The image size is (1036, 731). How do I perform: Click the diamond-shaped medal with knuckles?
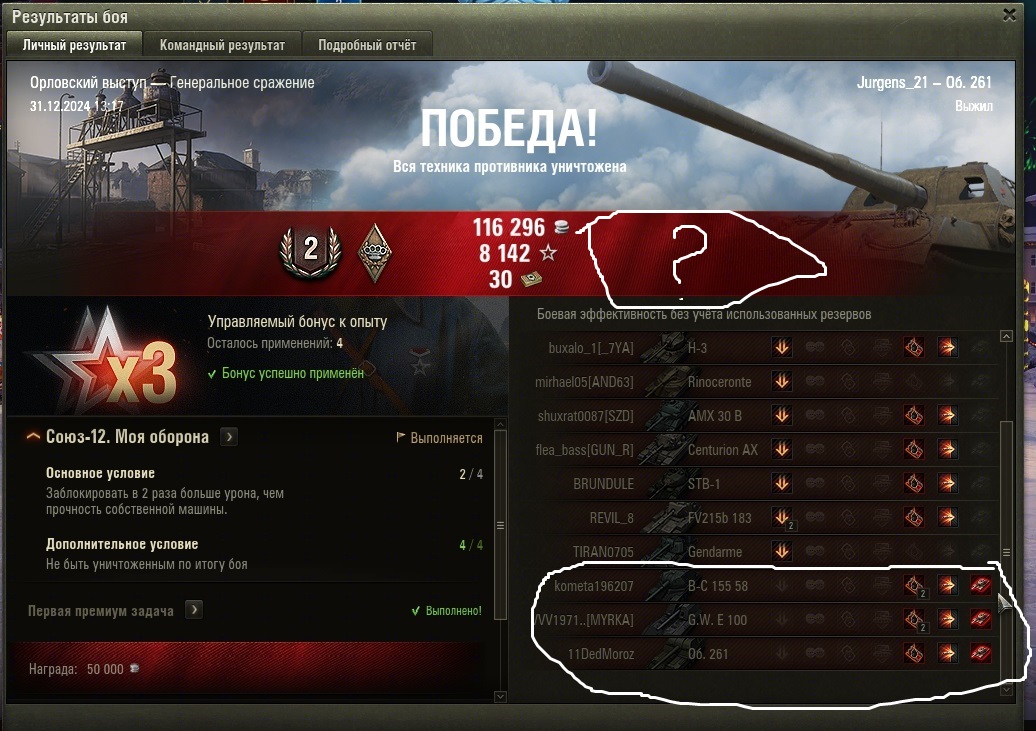pos(375,252)
